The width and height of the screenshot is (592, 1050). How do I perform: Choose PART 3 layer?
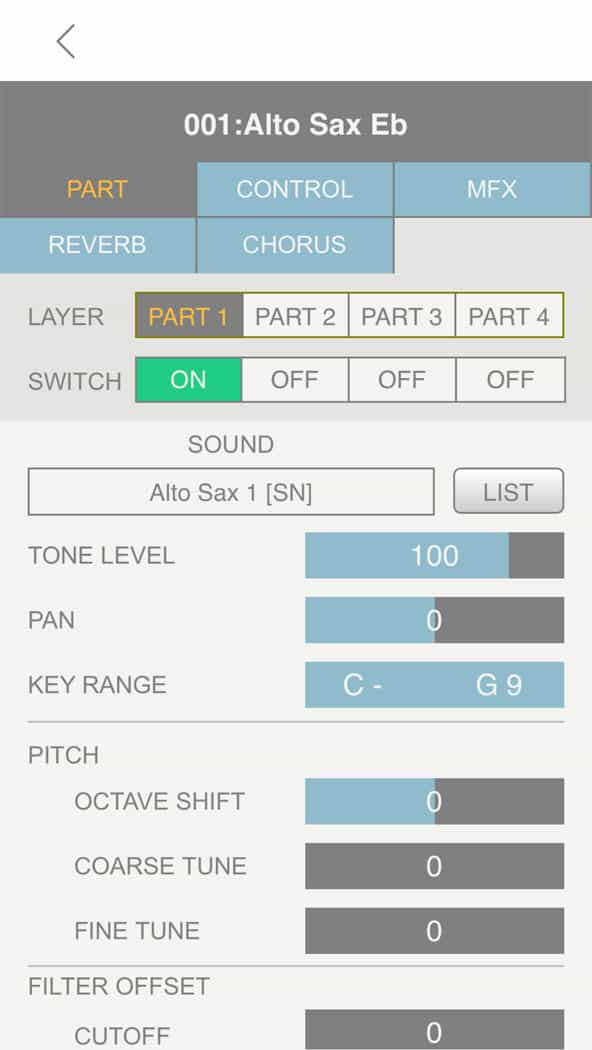tap(402, 315)
